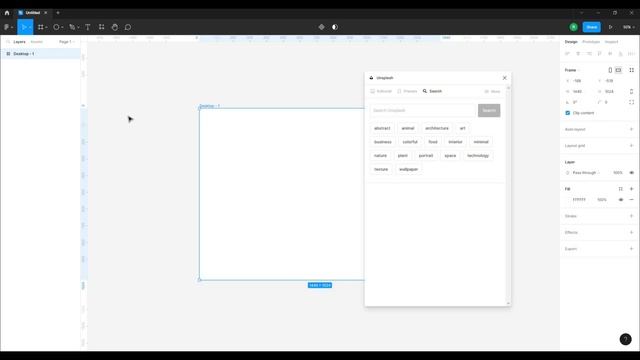Go to the Figma home icon
This screenshot has width=640, height=360.
(x=7, y=13)
